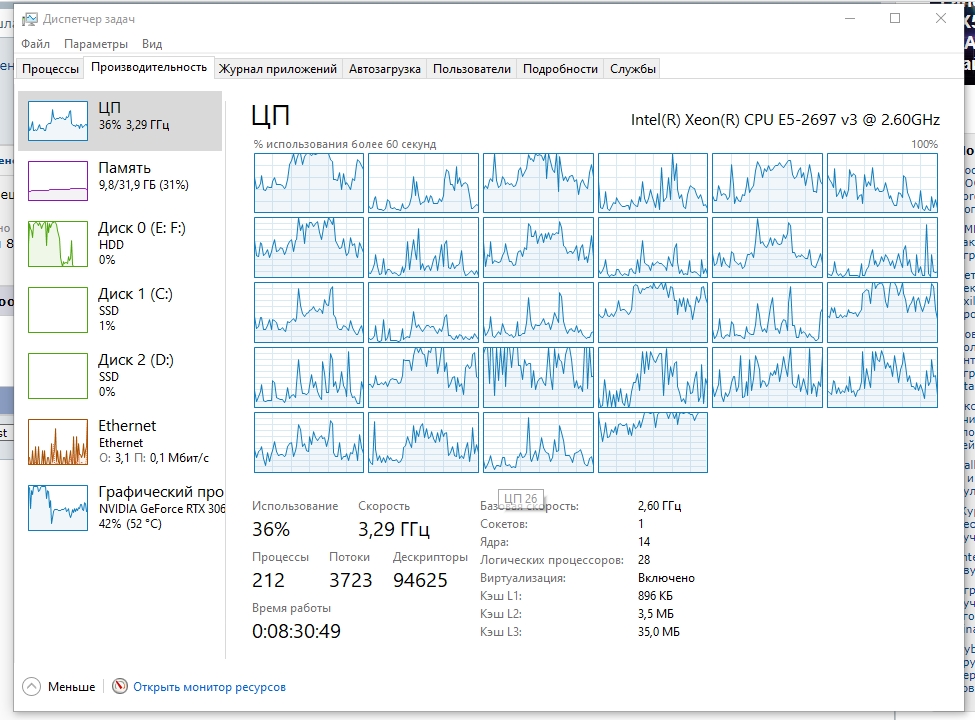975x720 pixels.
Task: Click the Ядра value 14
Action: (x=644, y=542)
